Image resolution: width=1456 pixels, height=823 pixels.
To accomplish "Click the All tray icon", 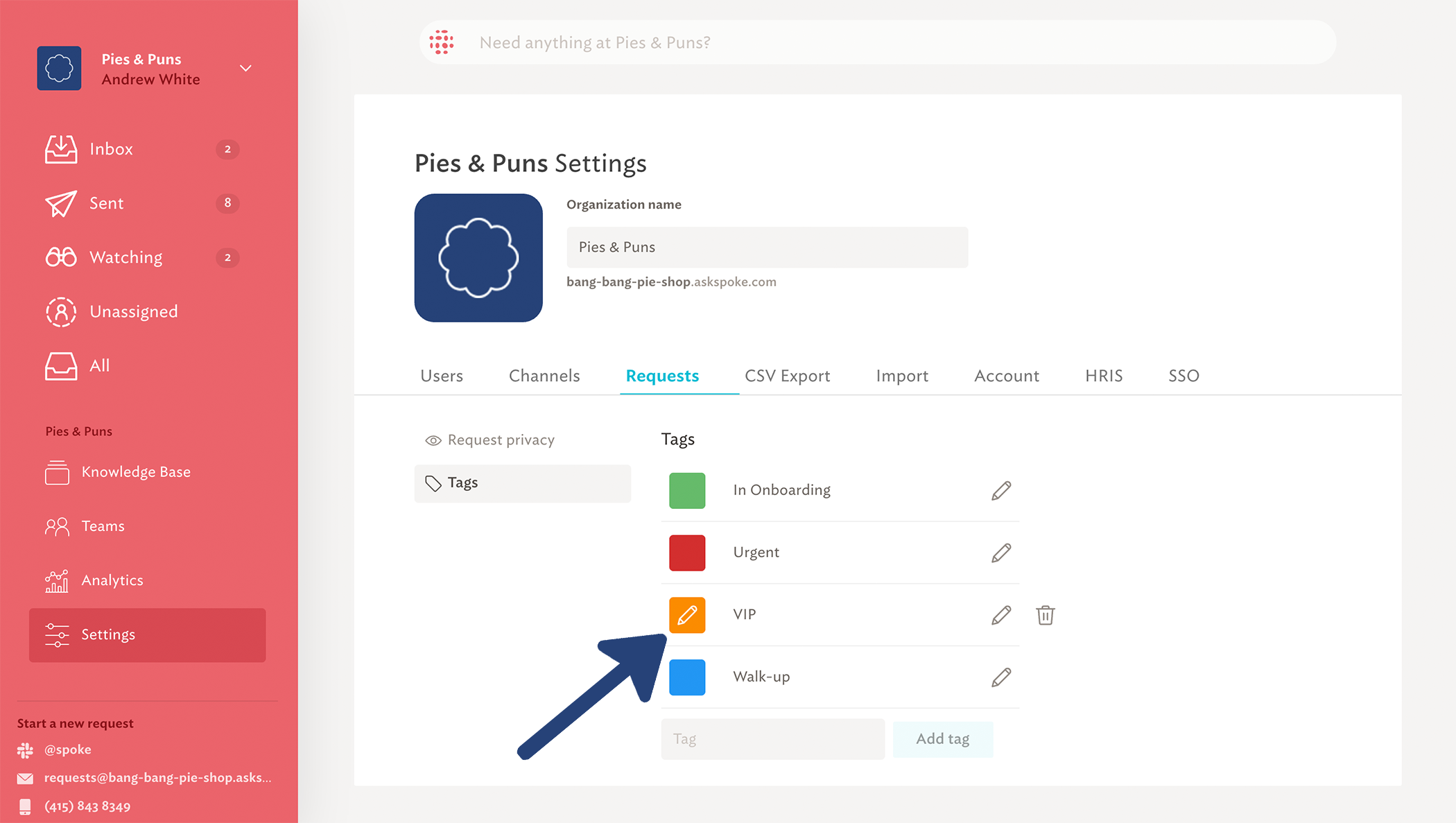I will pyautogui.click(x=61, y=365).
